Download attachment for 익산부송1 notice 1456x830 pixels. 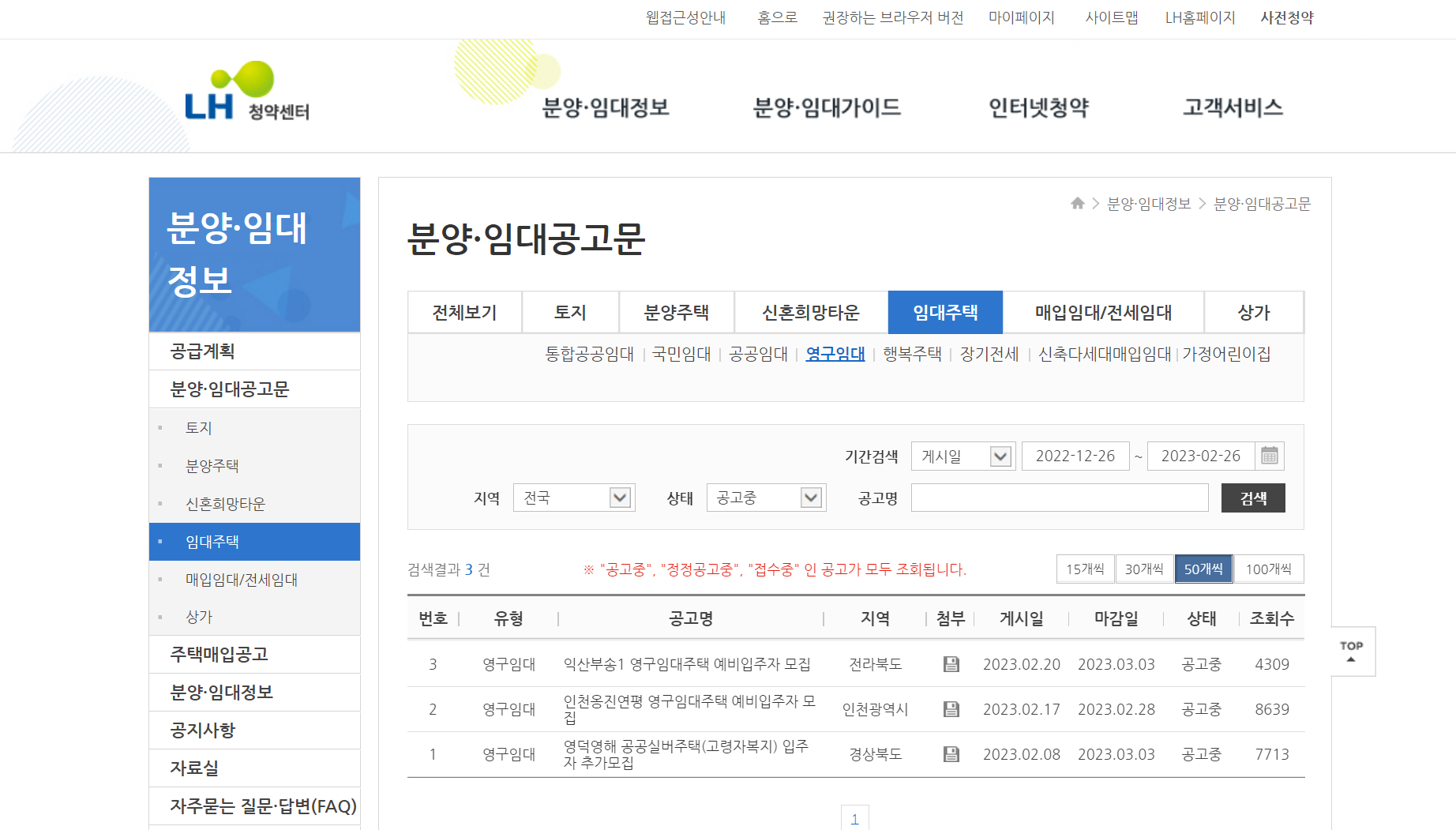(951, 664)
